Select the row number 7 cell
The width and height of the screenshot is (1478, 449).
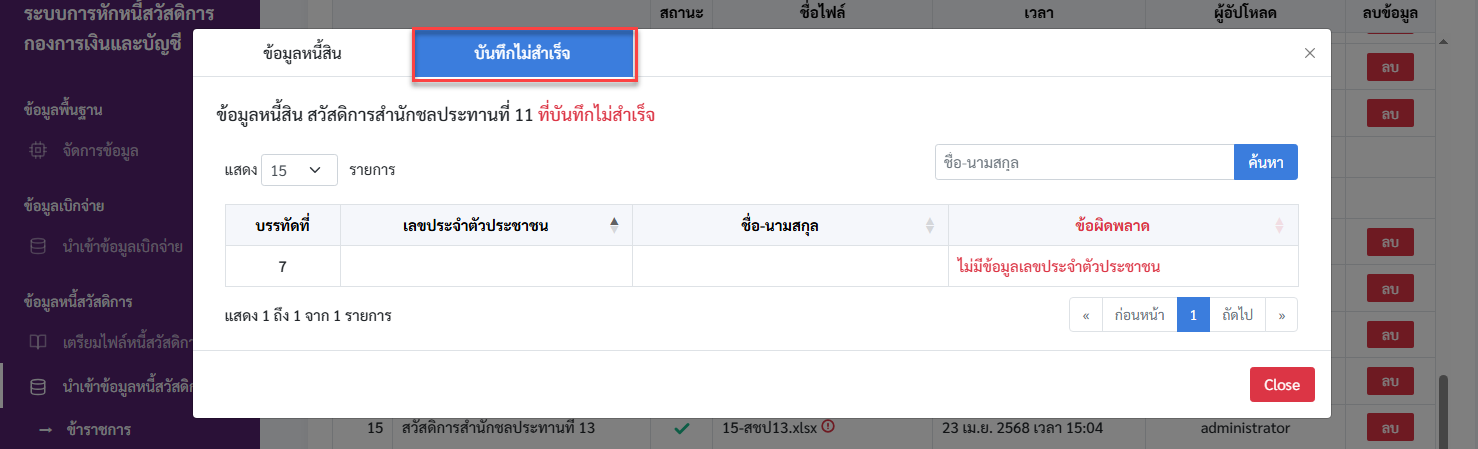283,267
